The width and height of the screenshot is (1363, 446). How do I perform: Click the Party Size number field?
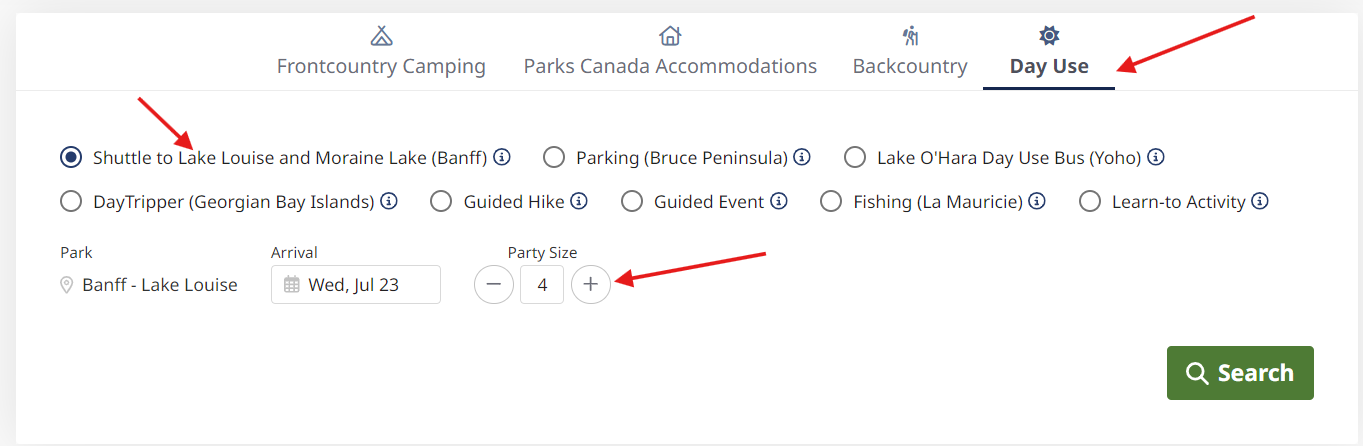point(542,285)
